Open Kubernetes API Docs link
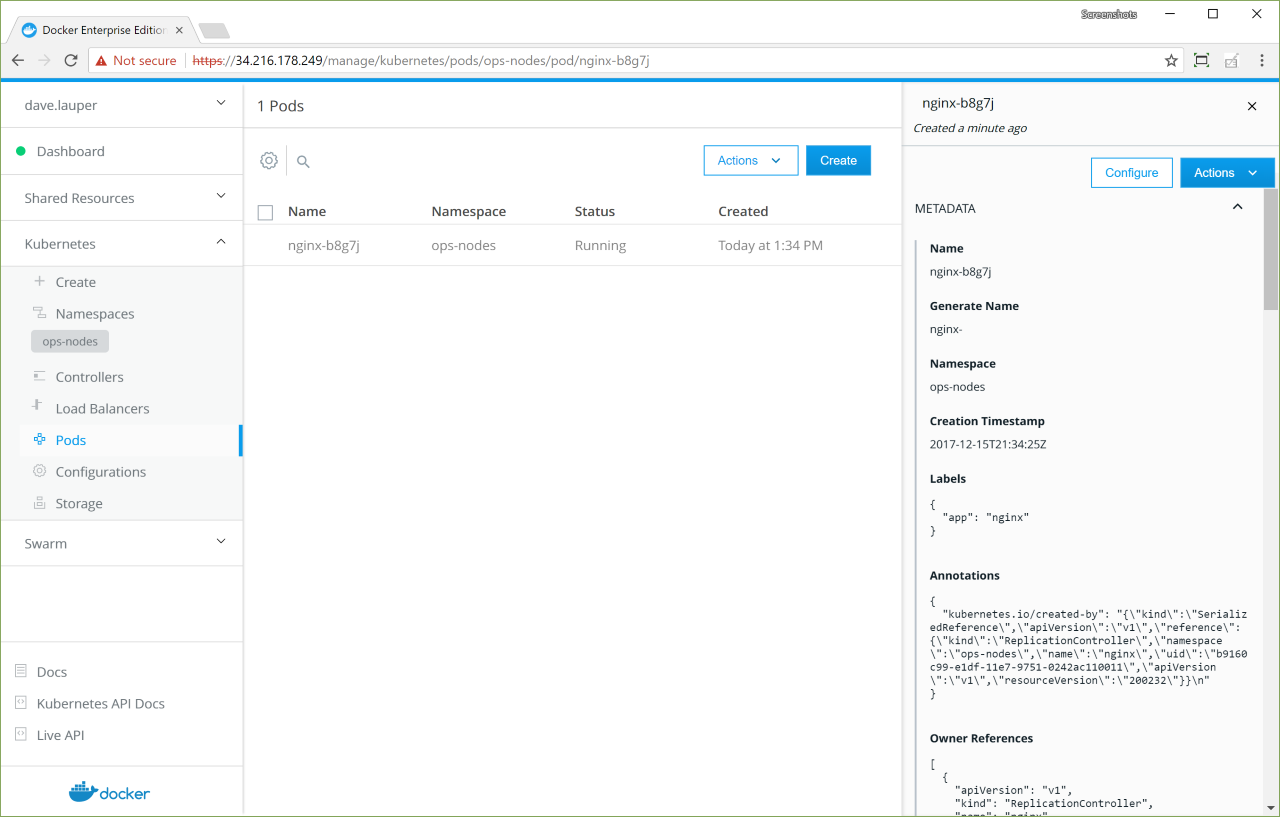 coord(100,704)
